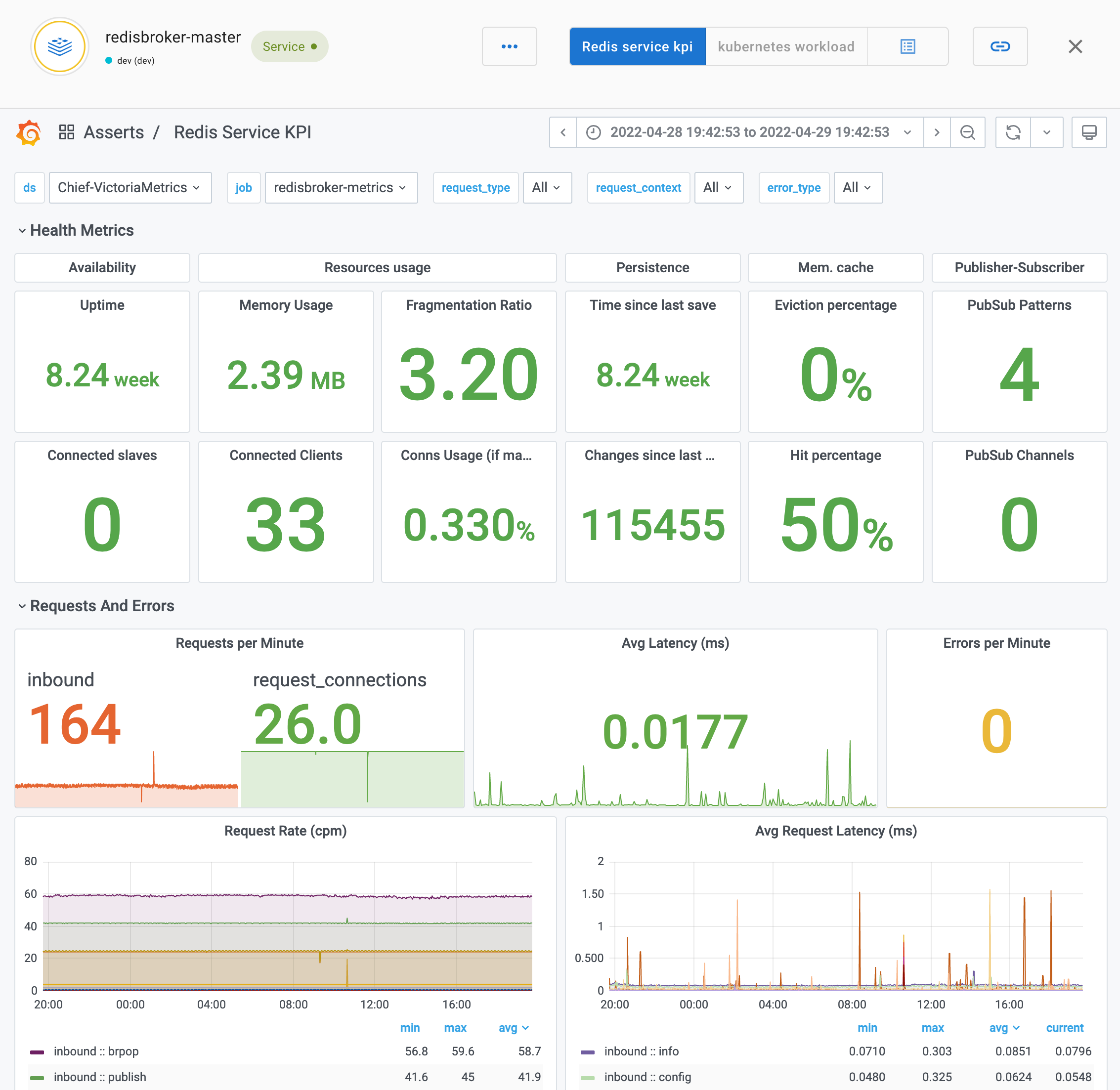Image resolution: width=1120 pixels, height=1090 pixels.
Task: Click the zoom out time range icon
Action: [x=967, y=133]
